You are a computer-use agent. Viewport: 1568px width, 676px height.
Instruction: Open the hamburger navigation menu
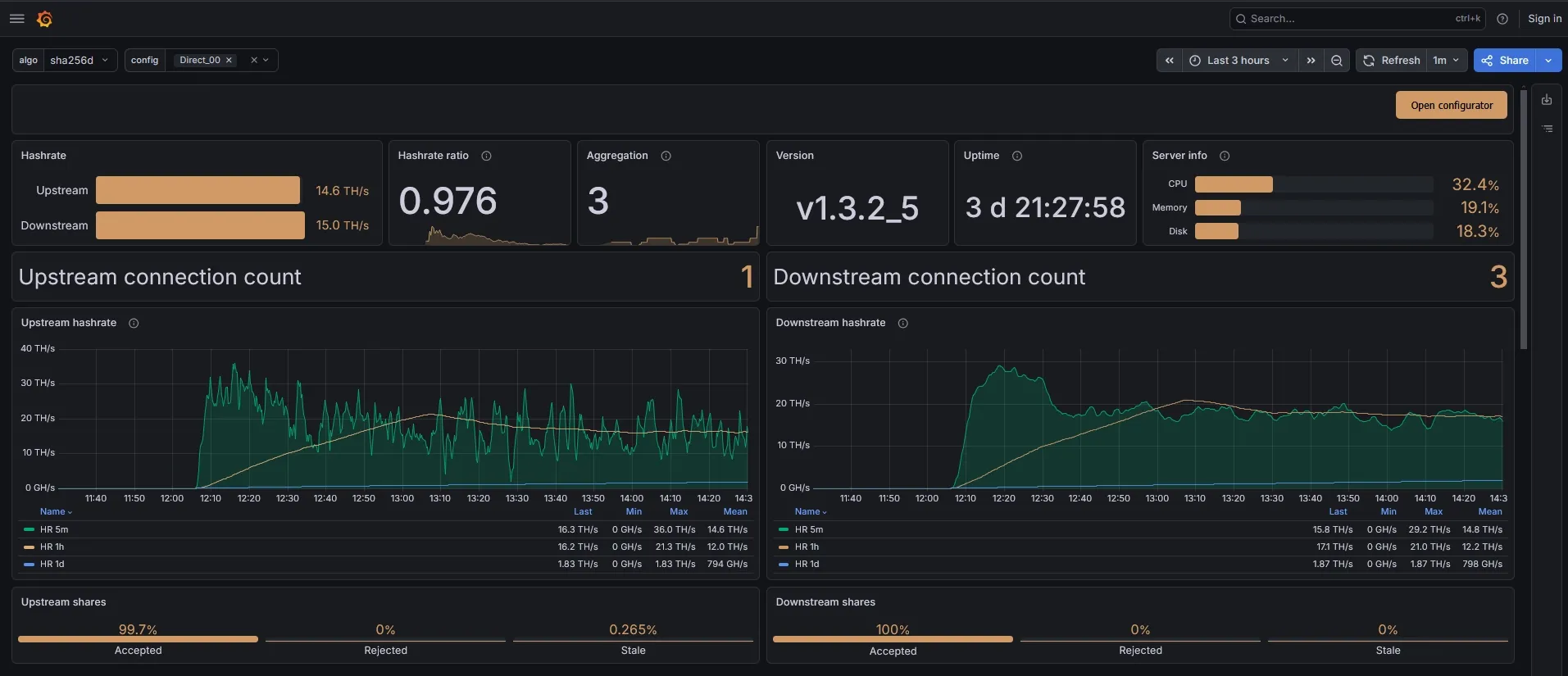[16, 18]
